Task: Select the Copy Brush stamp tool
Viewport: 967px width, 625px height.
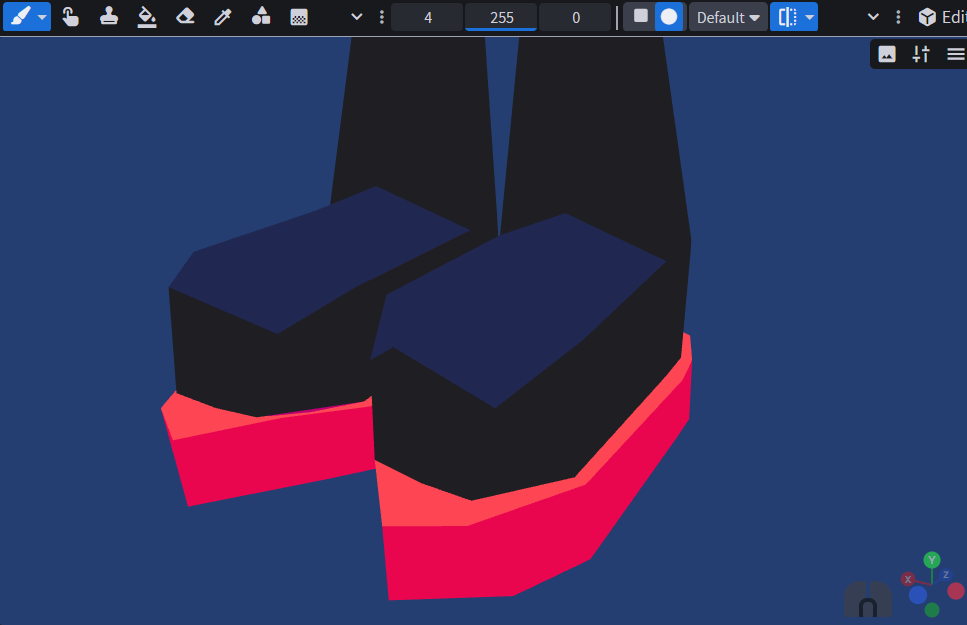Action: click(109, 17)
